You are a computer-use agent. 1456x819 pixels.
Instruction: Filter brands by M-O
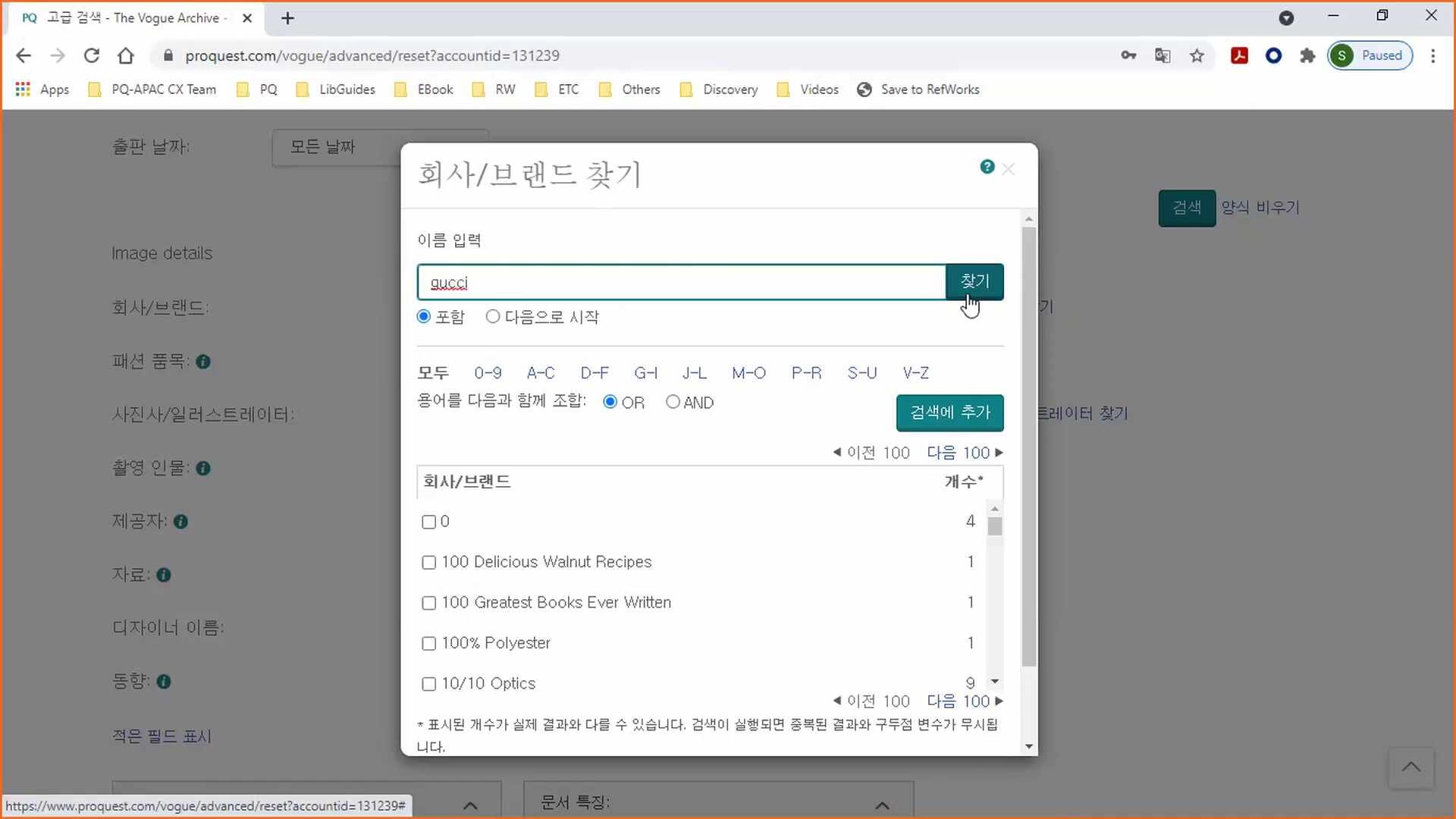click(x=748, y=372)
